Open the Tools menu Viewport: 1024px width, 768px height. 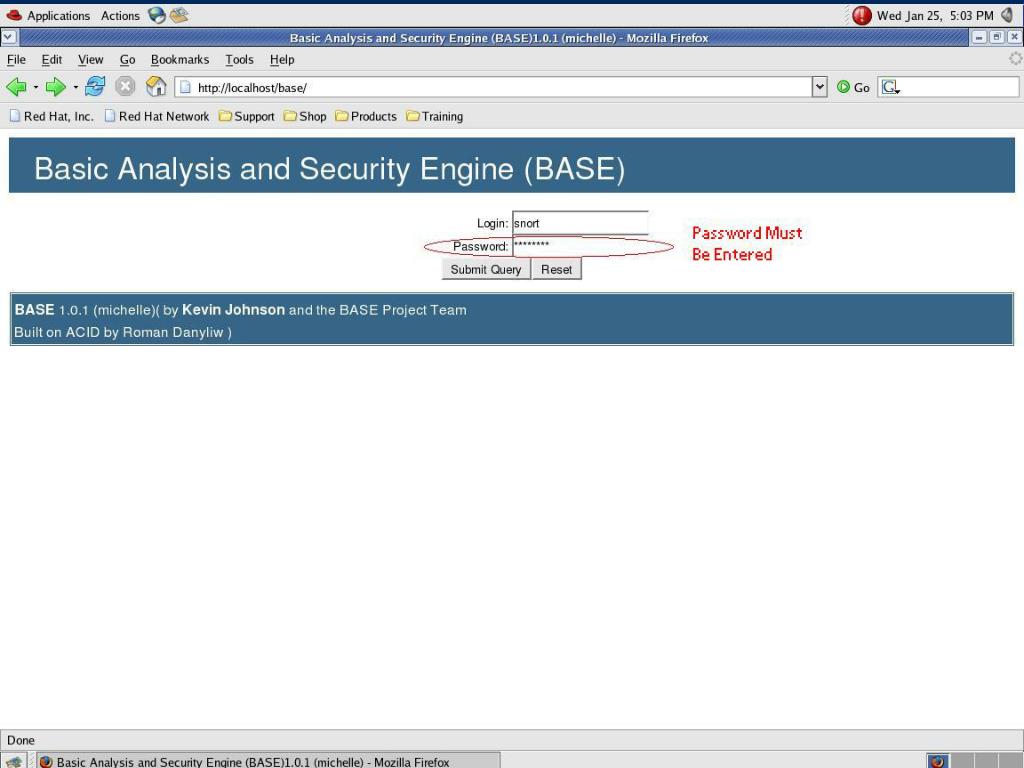point(239,59)
